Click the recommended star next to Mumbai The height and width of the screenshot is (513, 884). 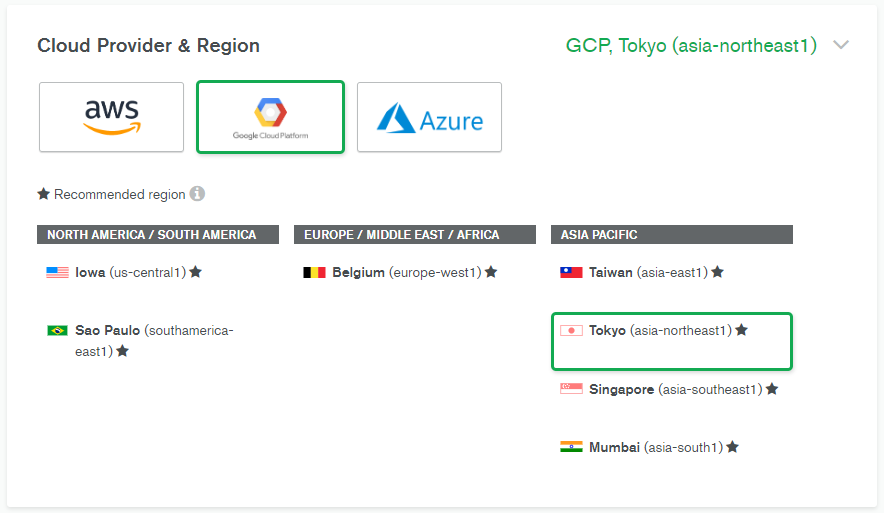pos(732,446)
